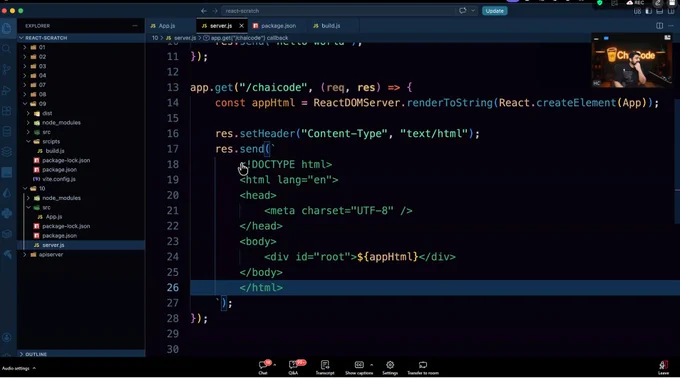Go forward with the navigation arrow
Screen dimensions: 680x378
pos(215,11)
